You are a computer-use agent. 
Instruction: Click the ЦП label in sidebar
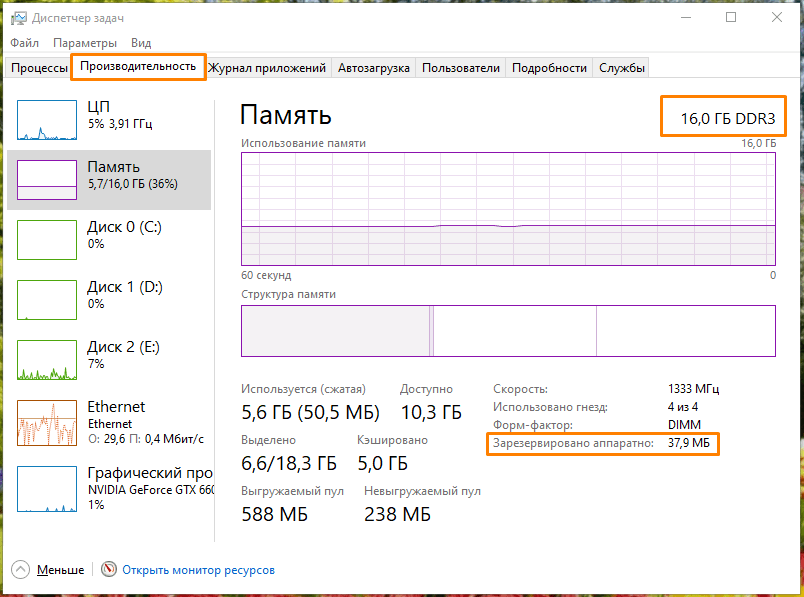pyautogui.click(x=98, y=107)
